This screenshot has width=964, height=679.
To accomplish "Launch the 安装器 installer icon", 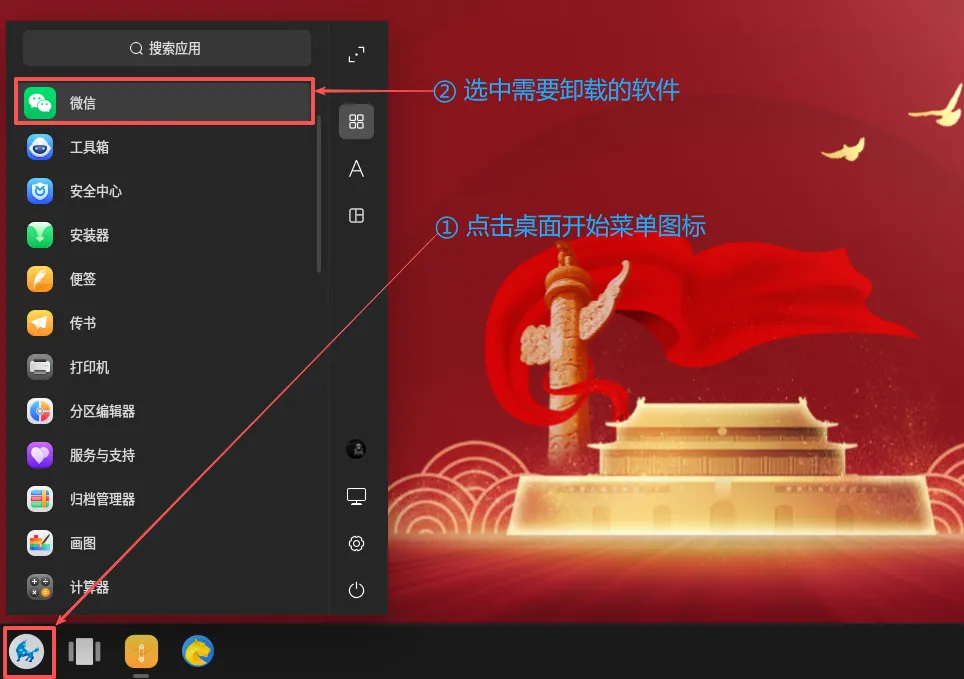I will click(40, 235).
